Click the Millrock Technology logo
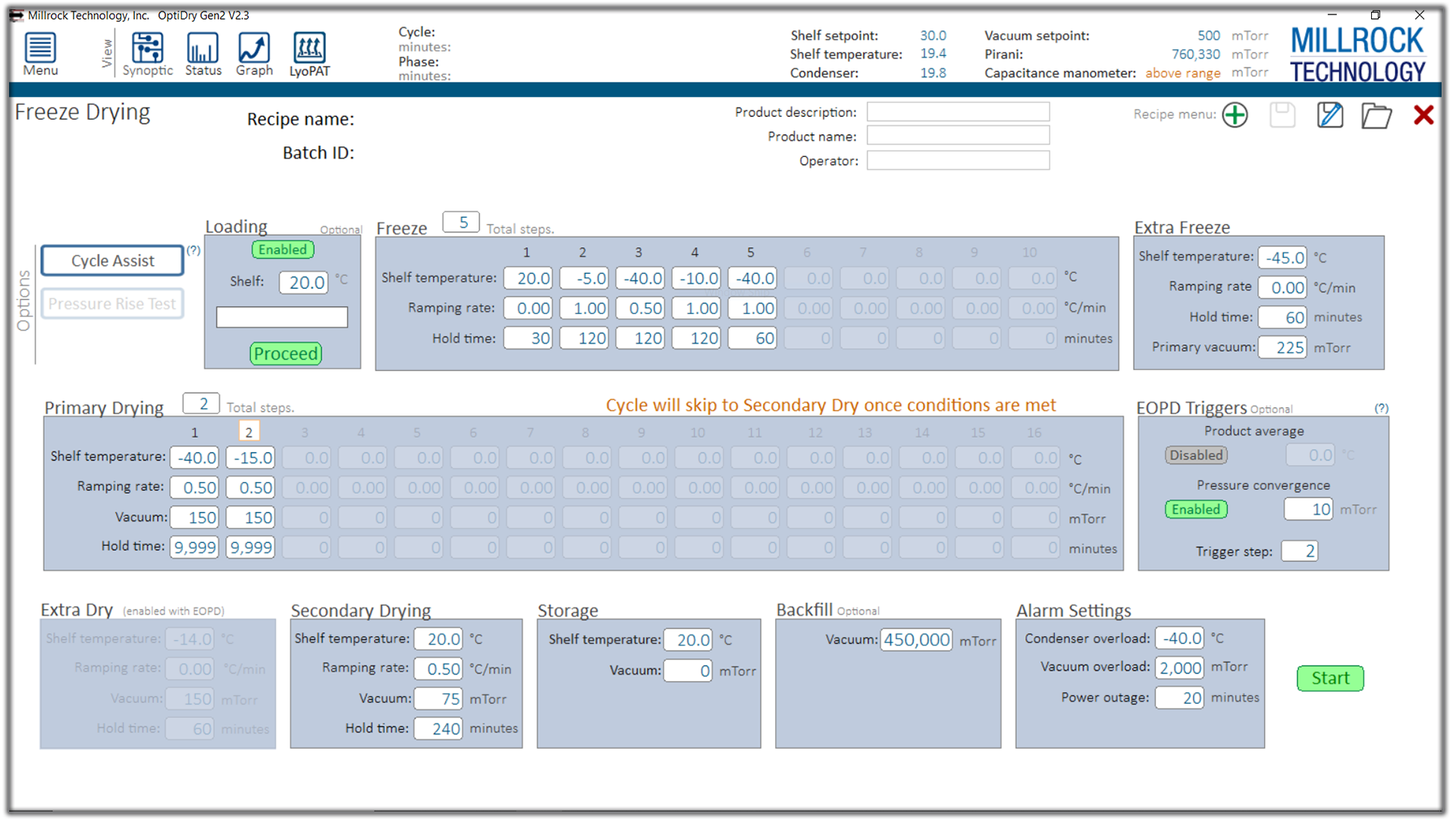Viewport: 1456px width, 819px height. (x=1357, y=55)
